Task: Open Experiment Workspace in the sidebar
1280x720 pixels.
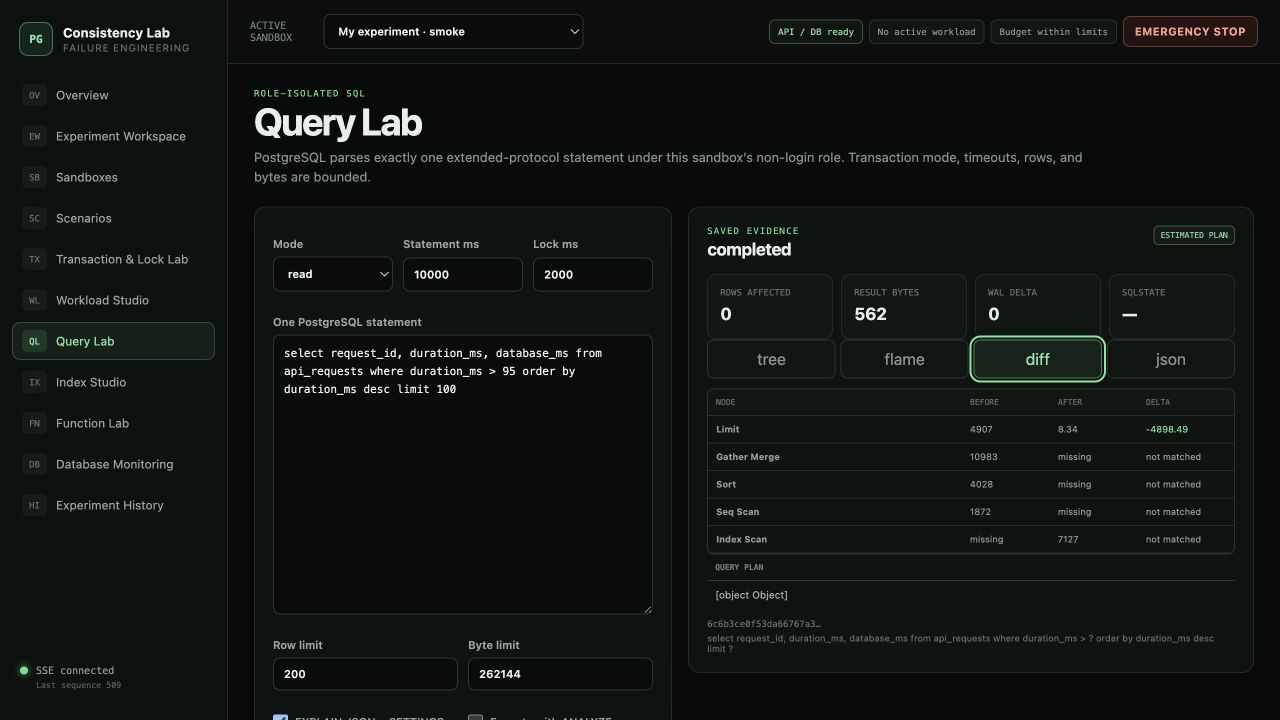Action: tap(113, 136)
